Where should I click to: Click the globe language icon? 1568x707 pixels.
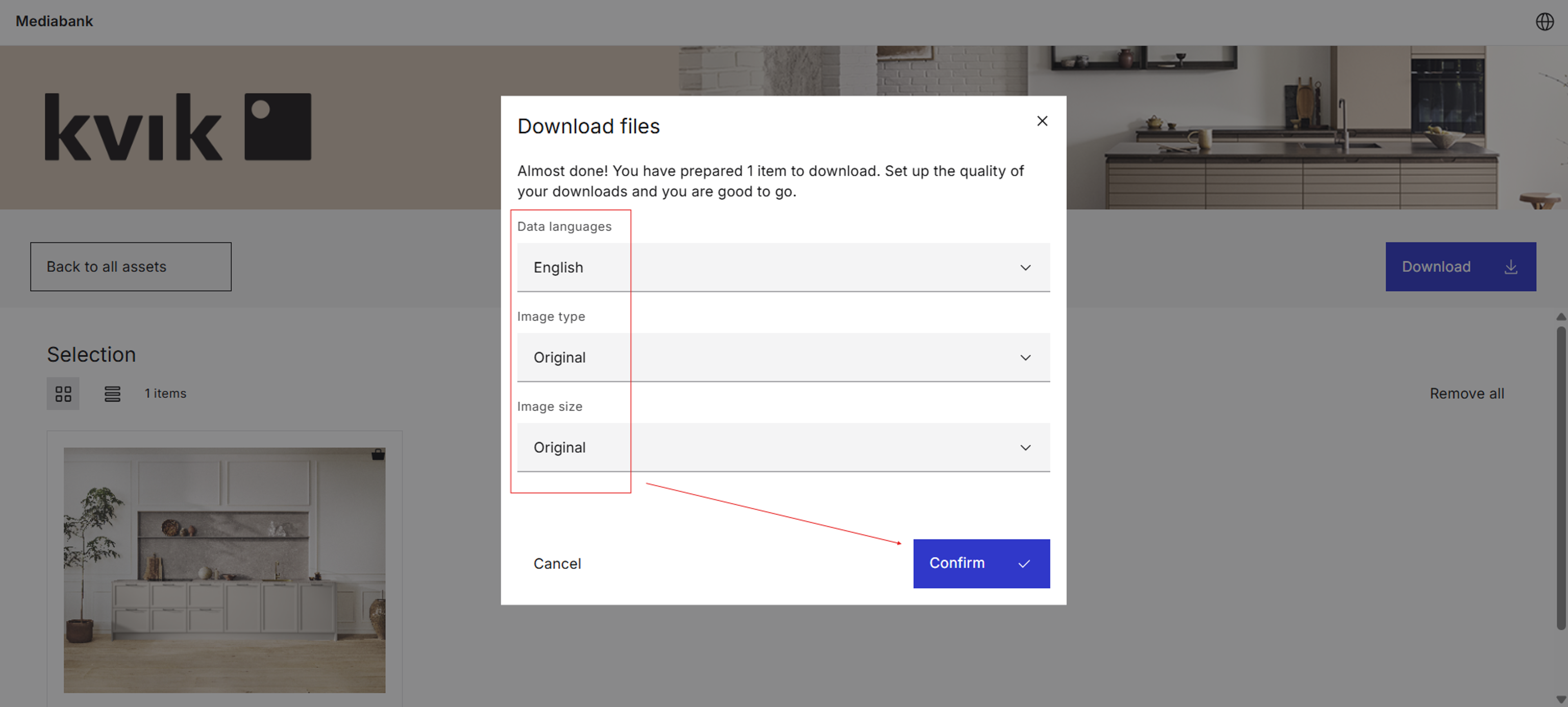(1544, 21)
